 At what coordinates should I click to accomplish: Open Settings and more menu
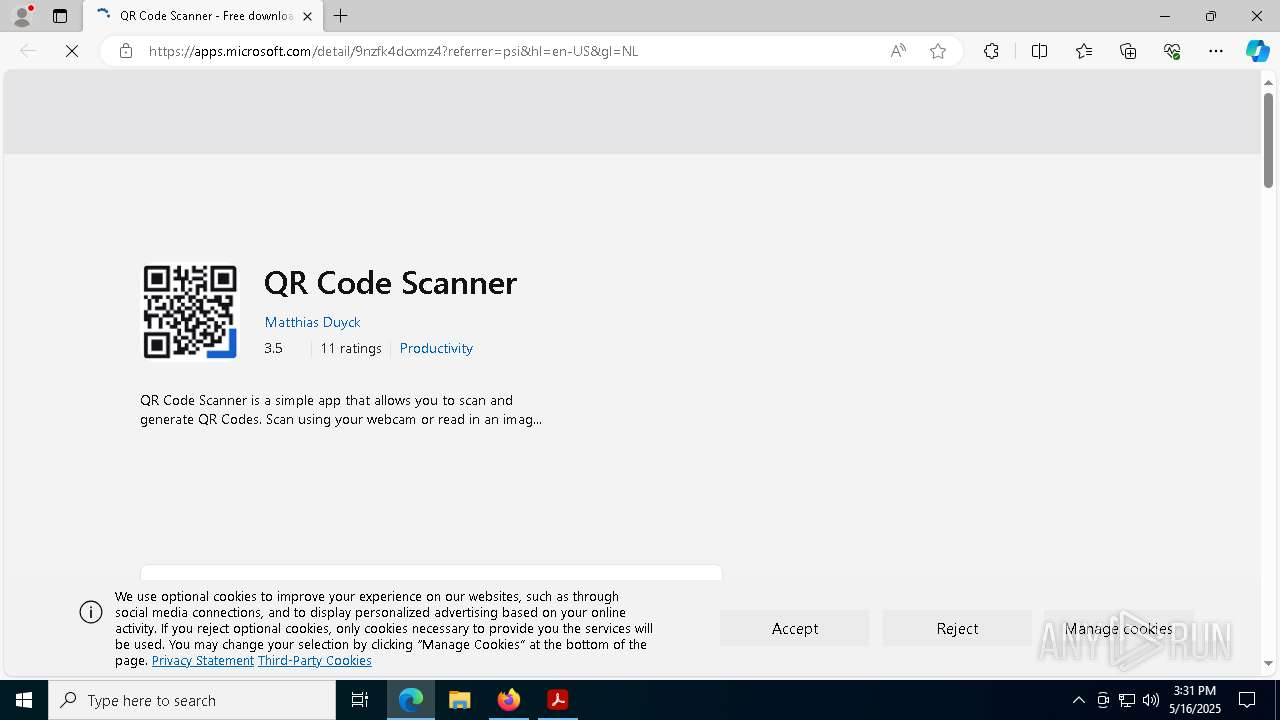[1216, 51]
